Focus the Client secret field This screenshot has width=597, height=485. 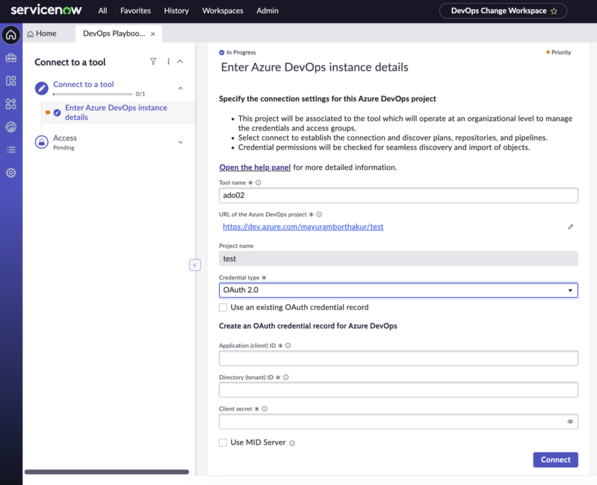point(398,421)
